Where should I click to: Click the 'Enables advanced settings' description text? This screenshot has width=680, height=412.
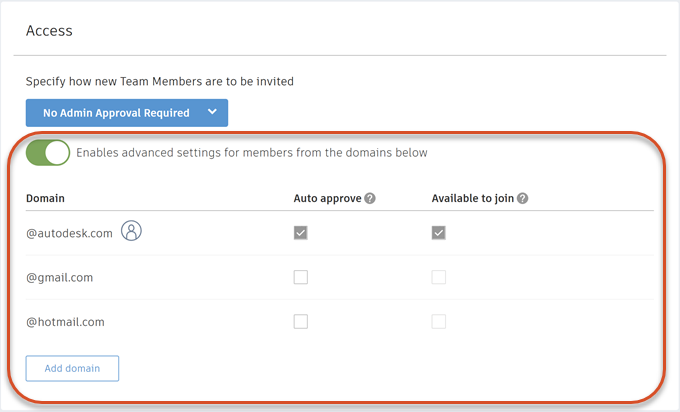[x=251, y=153]
